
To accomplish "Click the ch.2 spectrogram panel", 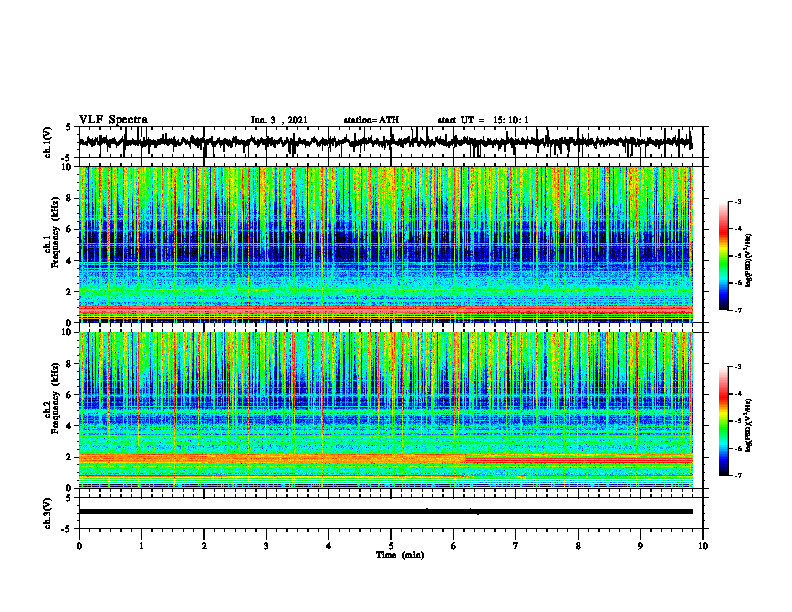I will [386, 410].
